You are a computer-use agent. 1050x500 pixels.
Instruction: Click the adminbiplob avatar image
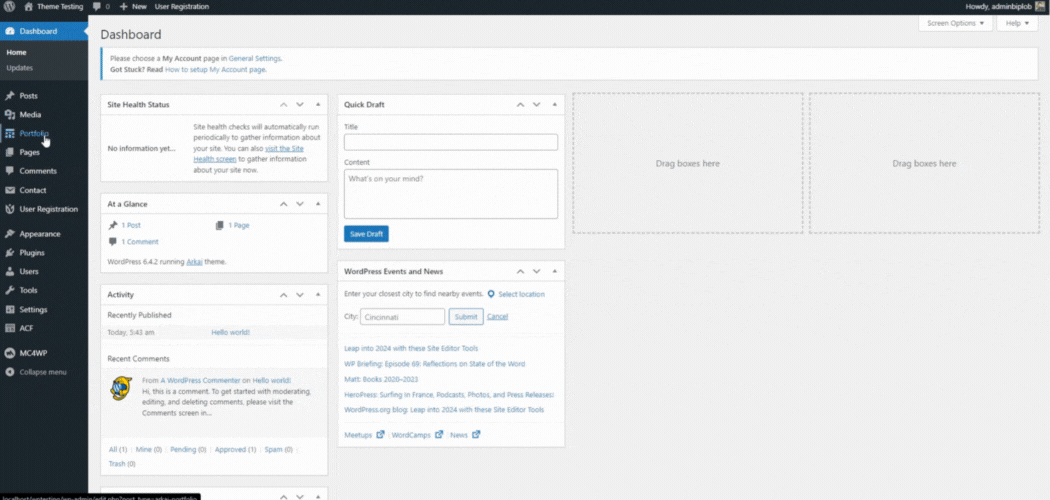[x=1040, y=7]
